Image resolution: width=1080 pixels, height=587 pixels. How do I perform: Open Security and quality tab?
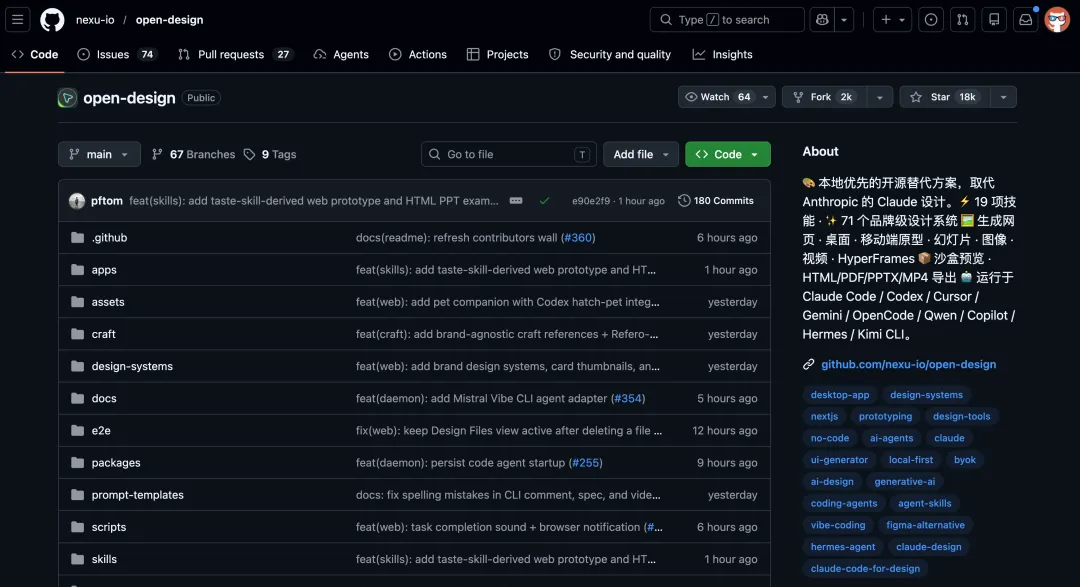(x=610, y=54)
